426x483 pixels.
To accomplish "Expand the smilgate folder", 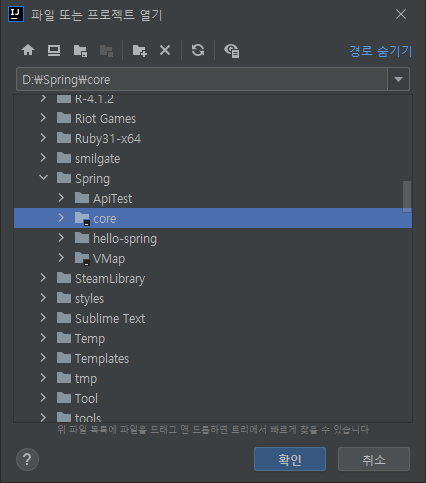I will [43, 158].
